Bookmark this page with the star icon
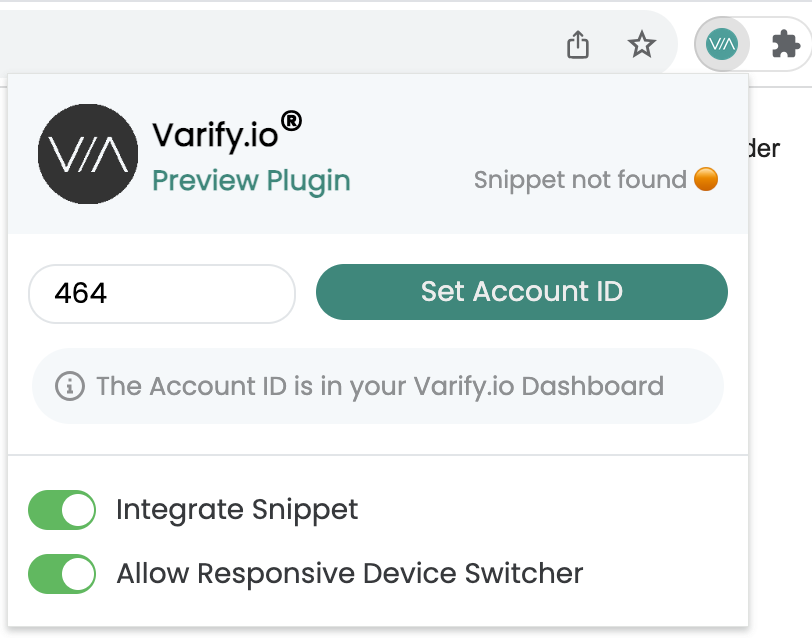812x638 pixels. coord(642,44)
